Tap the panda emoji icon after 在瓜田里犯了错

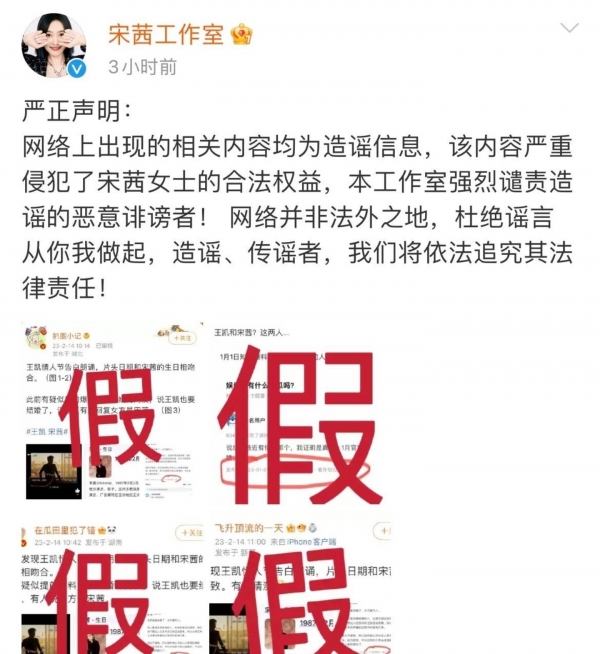point(112,531)
